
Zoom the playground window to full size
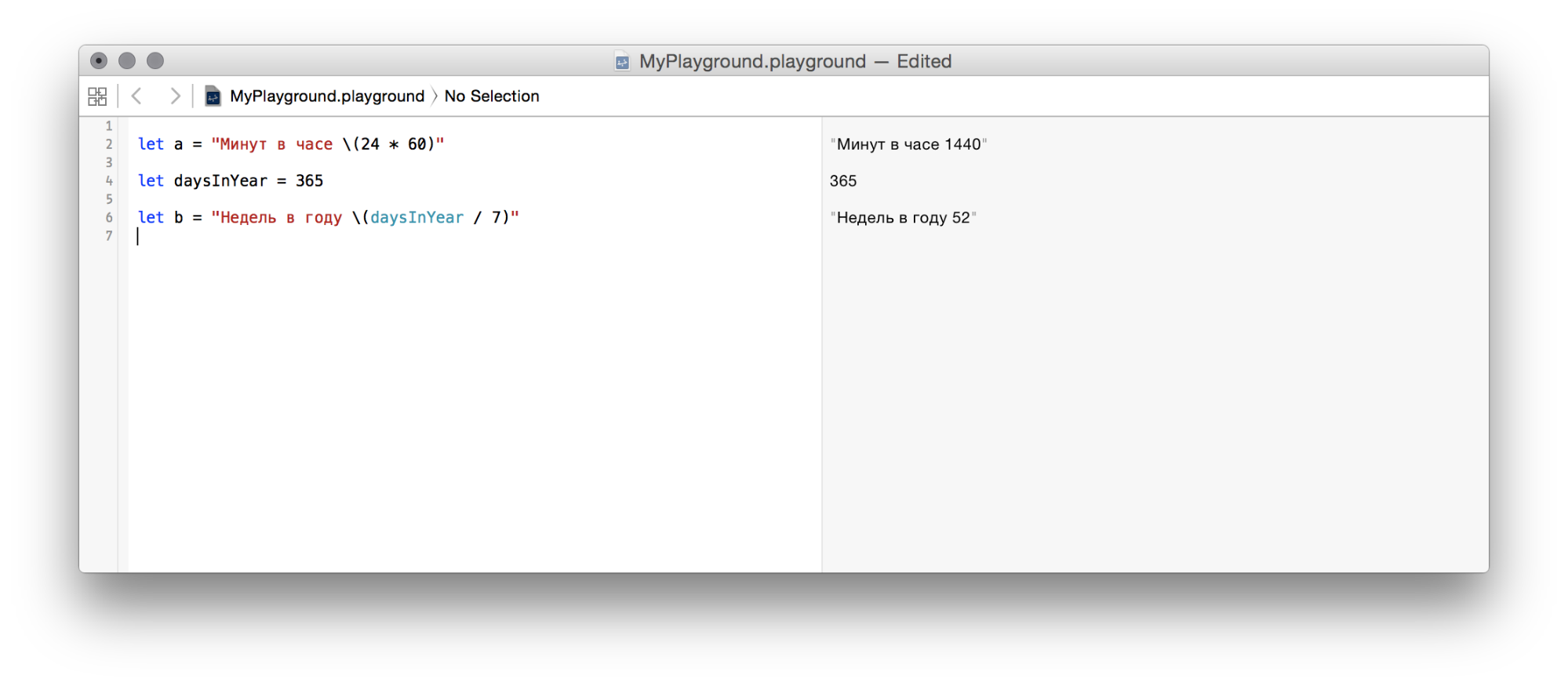click(x=155, y=60)
